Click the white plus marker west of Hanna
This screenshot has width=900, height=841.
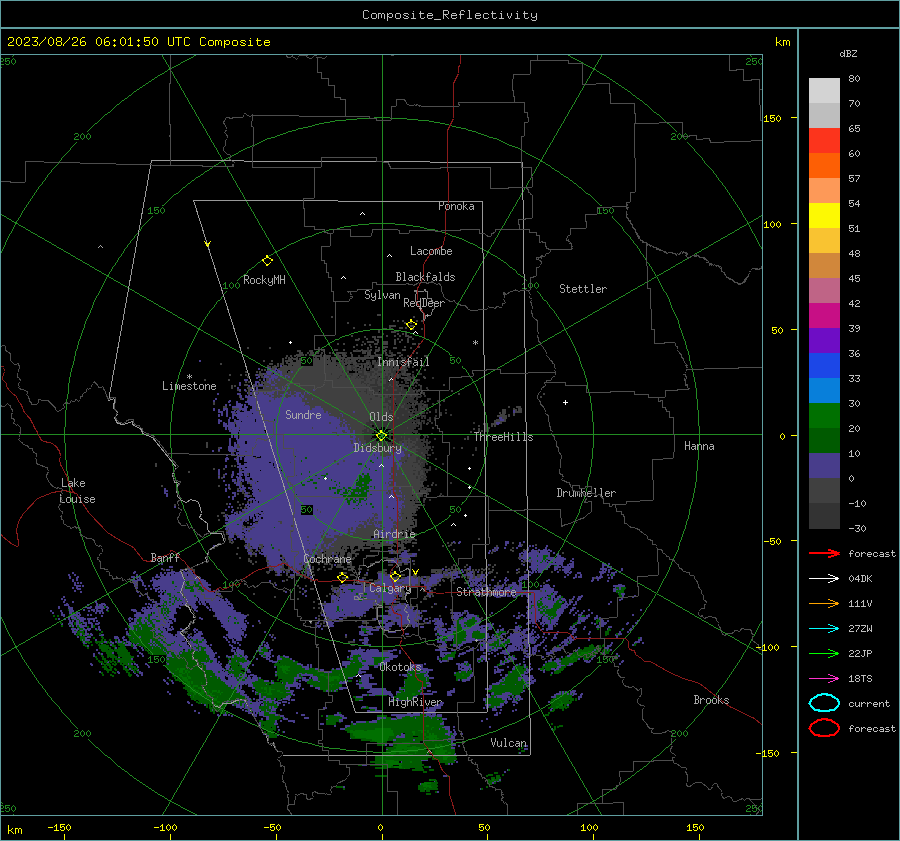click(x=565, y=402)
